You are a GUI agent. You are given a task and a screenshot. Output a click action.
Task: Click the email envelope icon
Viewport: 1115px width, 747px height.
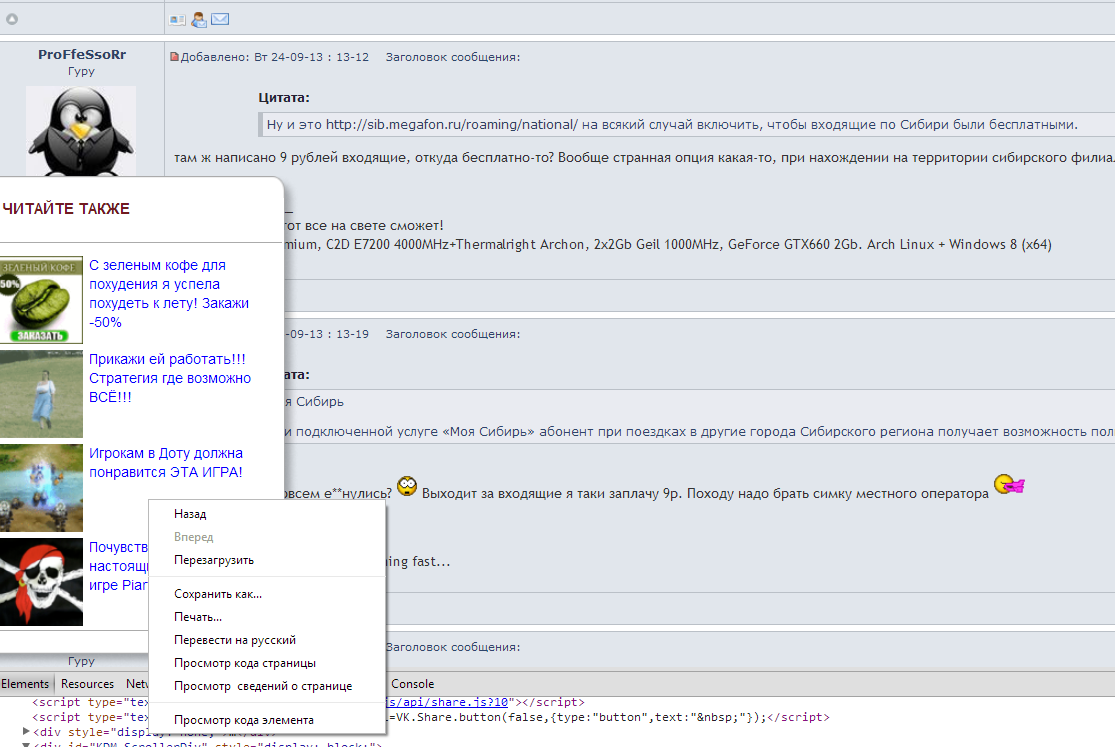click(220, 19)
